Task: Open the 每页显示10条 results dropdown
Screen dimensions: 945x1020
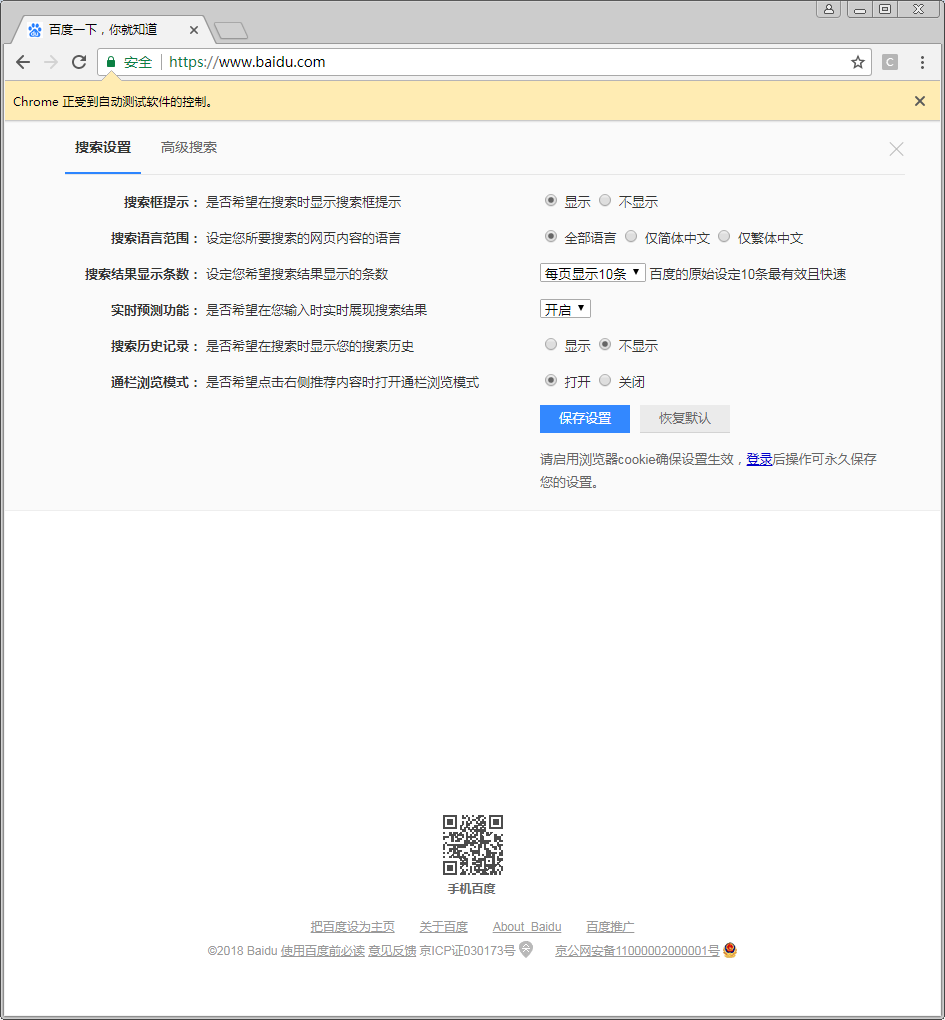Action: click(592, 273)
